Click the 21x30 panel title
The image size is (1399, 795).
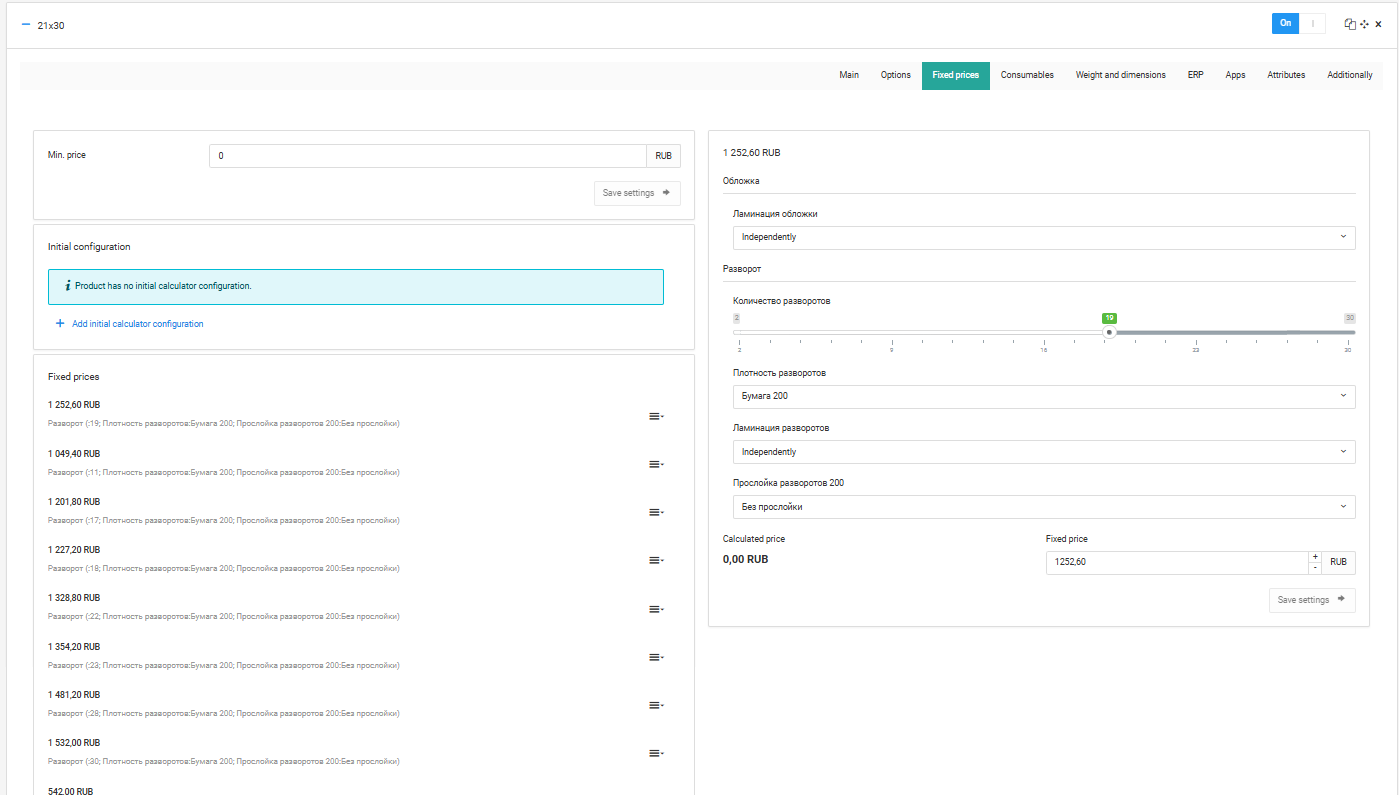tap(50, 25)
